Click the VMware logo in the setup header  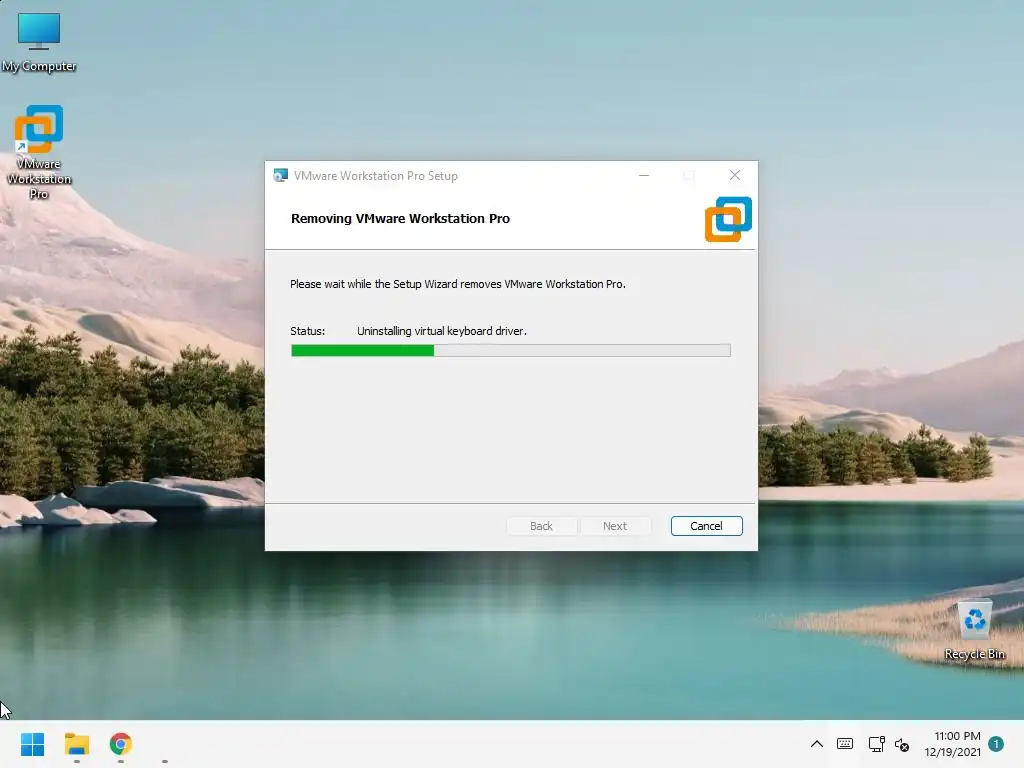[728, 219]
